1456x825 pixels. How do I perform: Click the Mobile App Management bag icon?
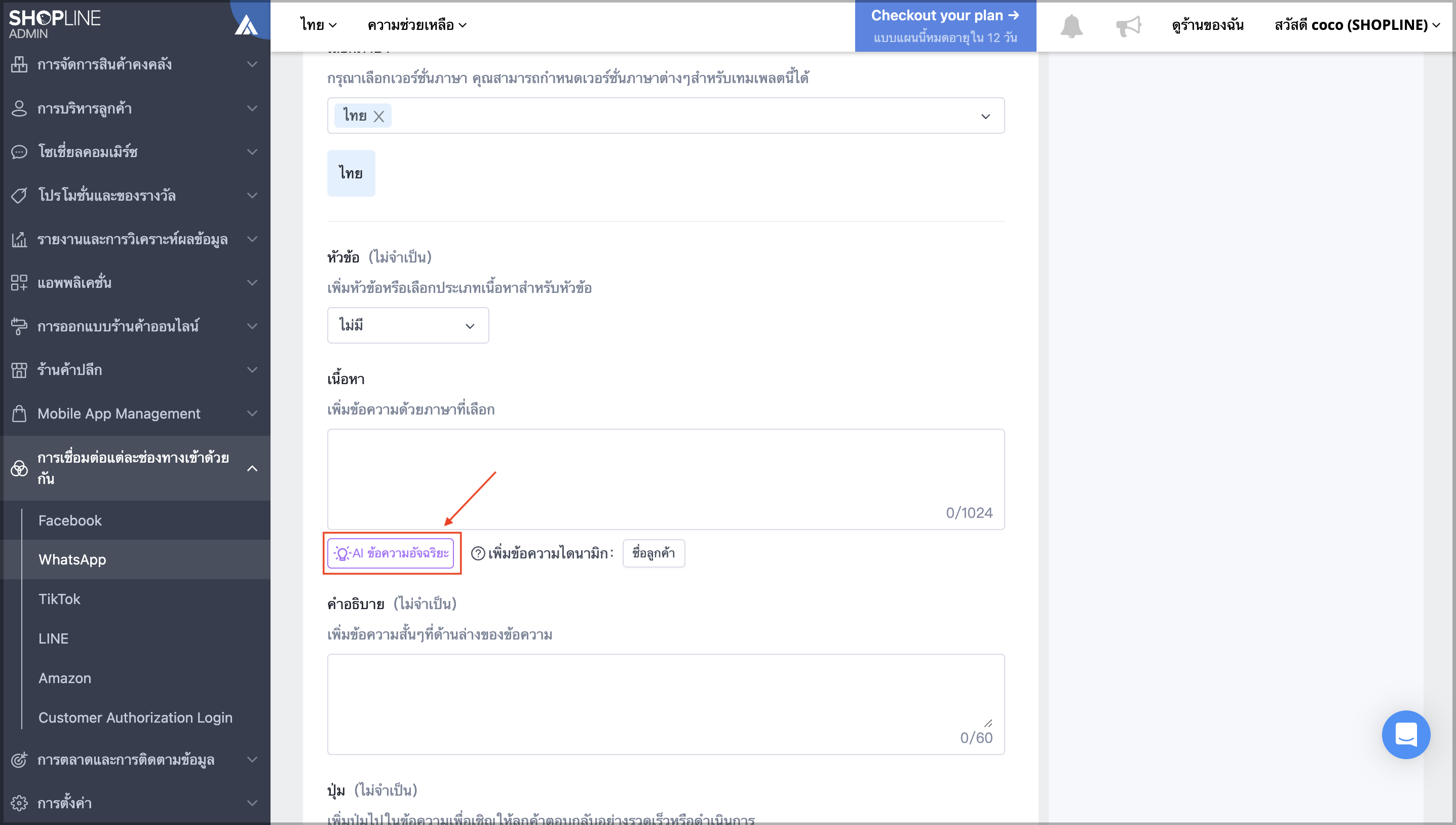tap(19, 414)
